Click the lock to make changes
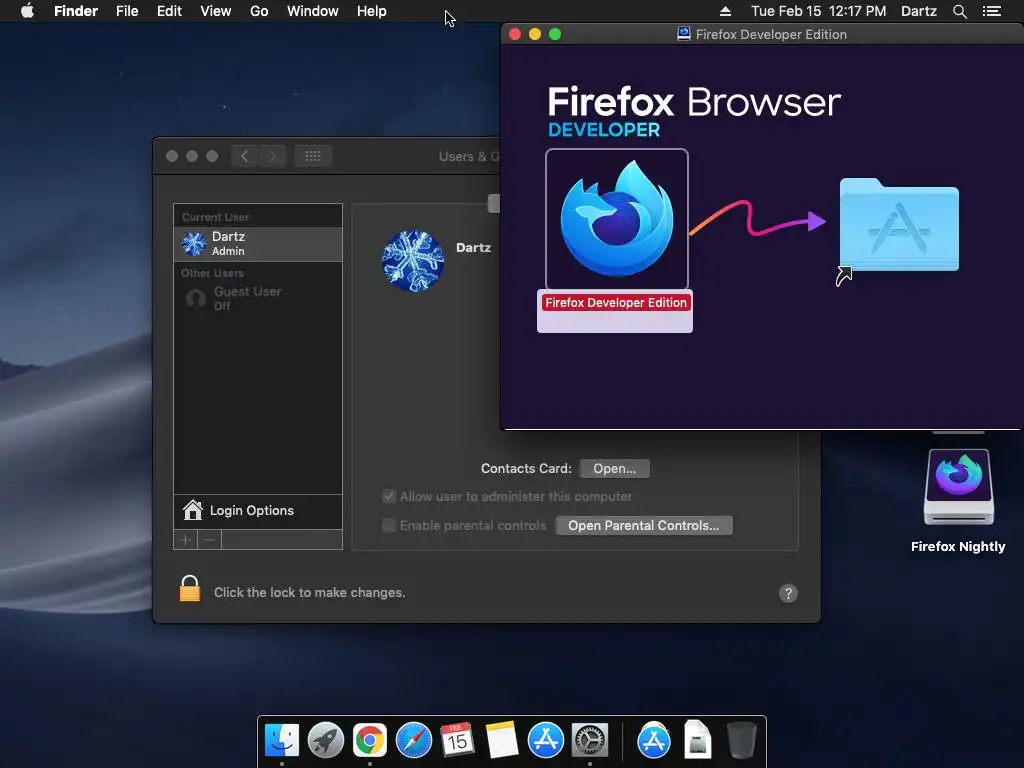 click(x=189, y=589)
